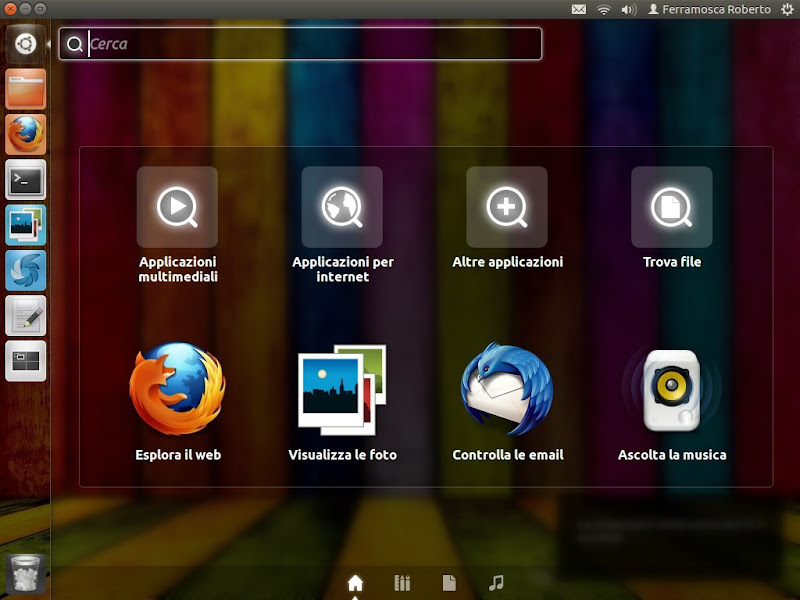Switch to the Music lens tab
This screenshot has height=600, width=800.
coord(496,583)
